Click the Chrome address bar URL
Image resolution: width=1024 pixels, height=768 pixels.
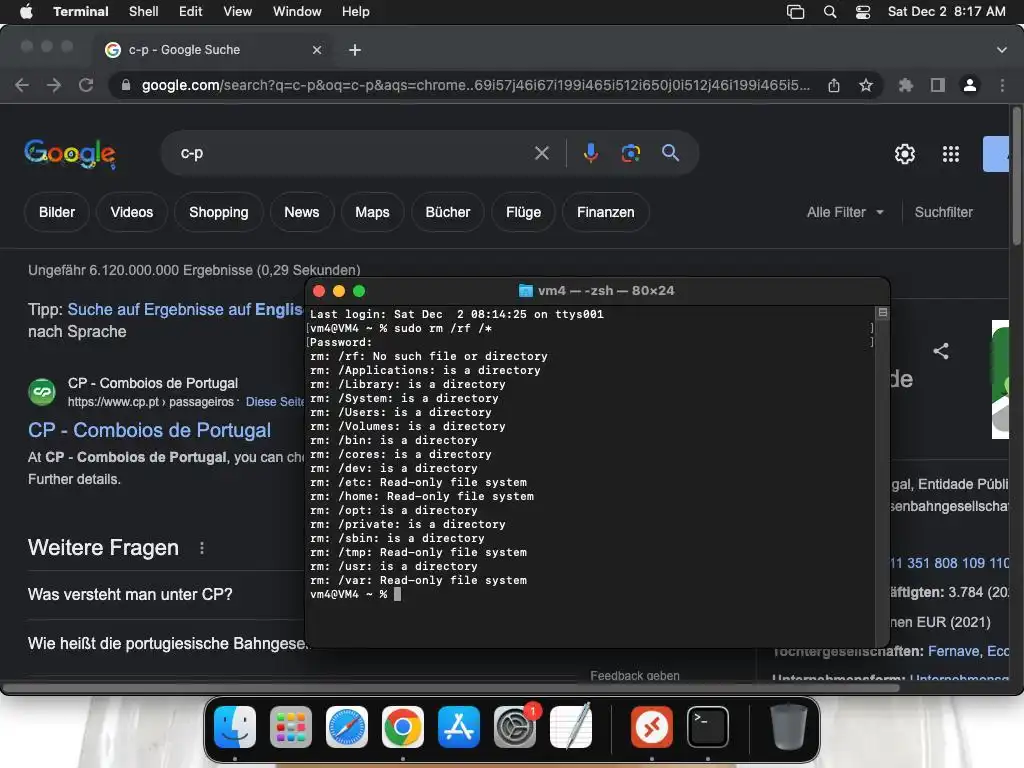point(475,85)
